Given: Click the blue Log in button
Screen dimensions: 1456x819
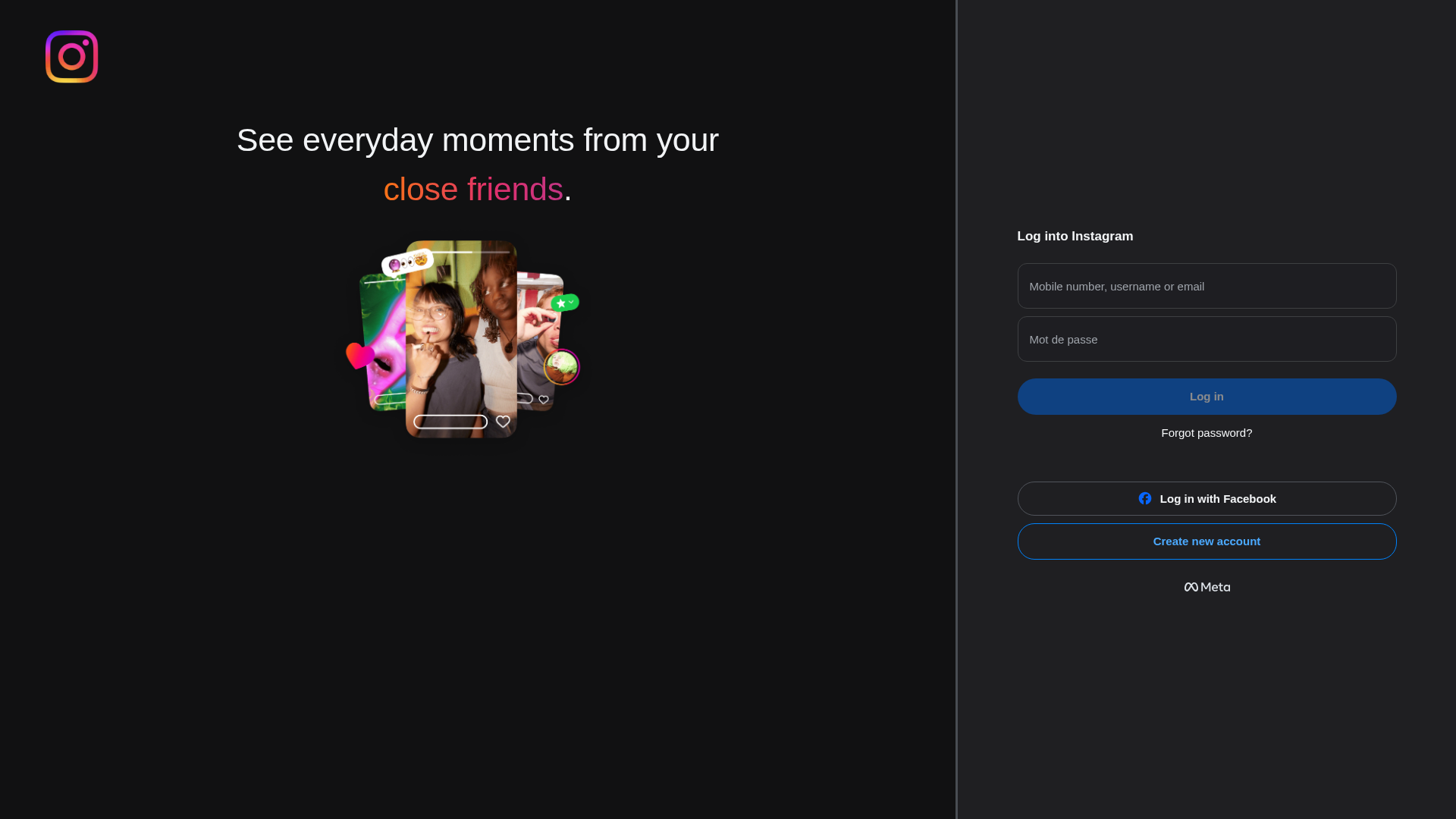Looking at the screenshot, I should click(1207, 397).
